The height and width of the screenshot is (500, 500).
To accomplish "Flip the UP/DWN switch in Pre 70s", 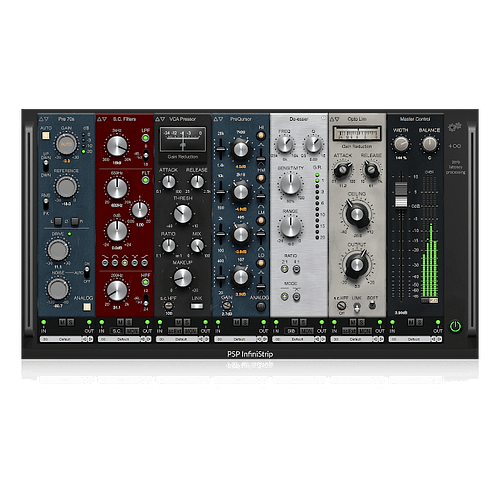I will 46,166.
